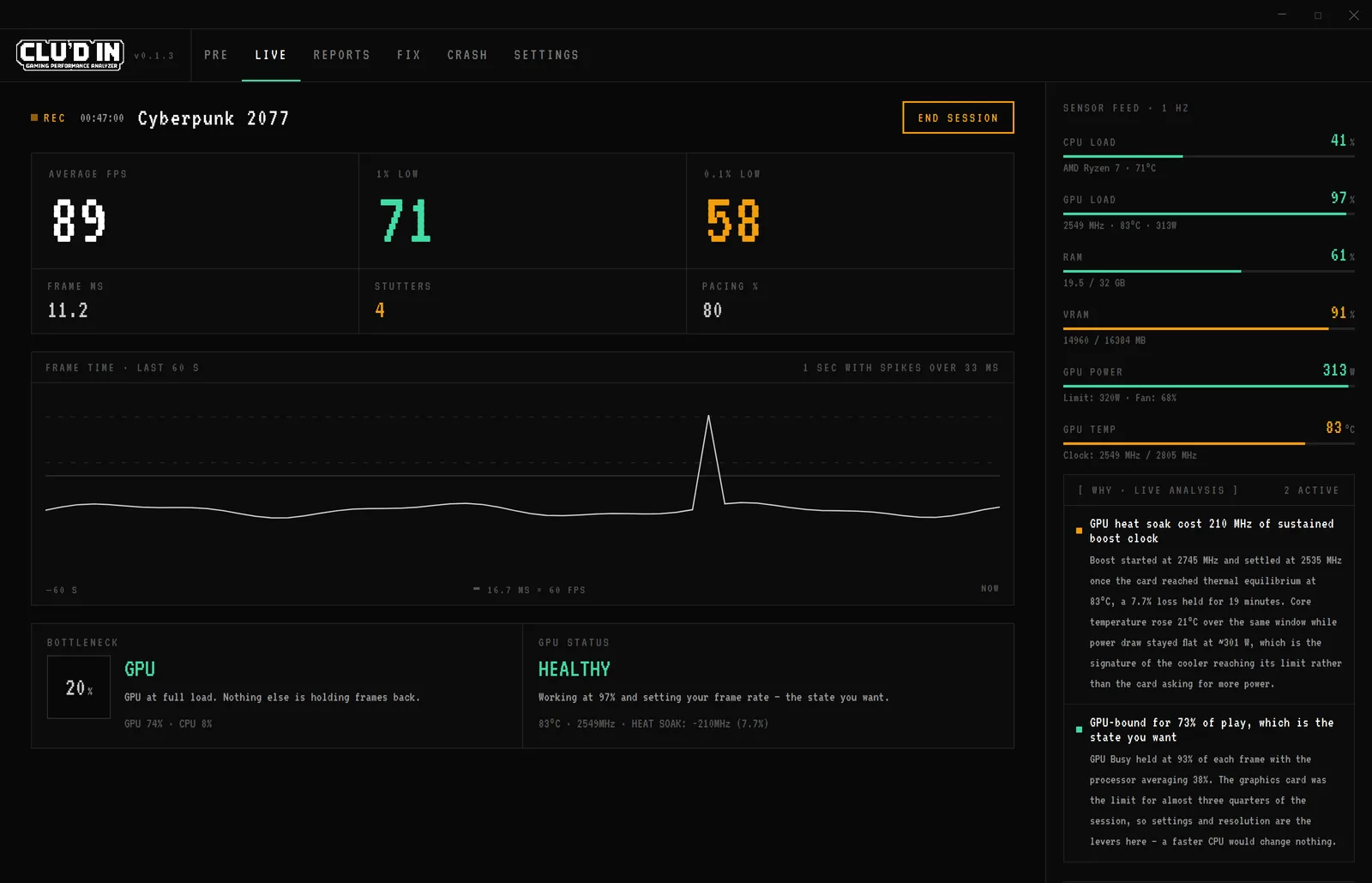
Task: Click the FRAME MS value 11.2
Action: (x=68, y=310)
